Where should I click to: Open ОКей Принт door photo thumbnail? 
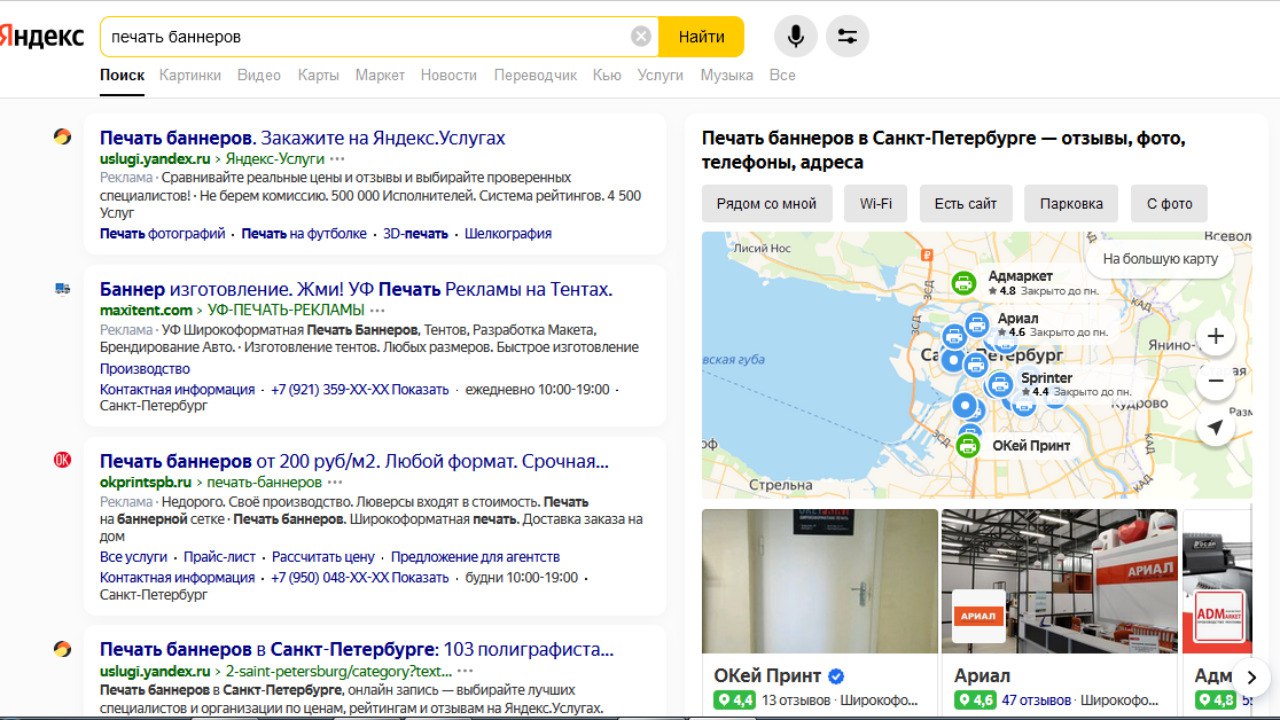click(x=820, y=581)
